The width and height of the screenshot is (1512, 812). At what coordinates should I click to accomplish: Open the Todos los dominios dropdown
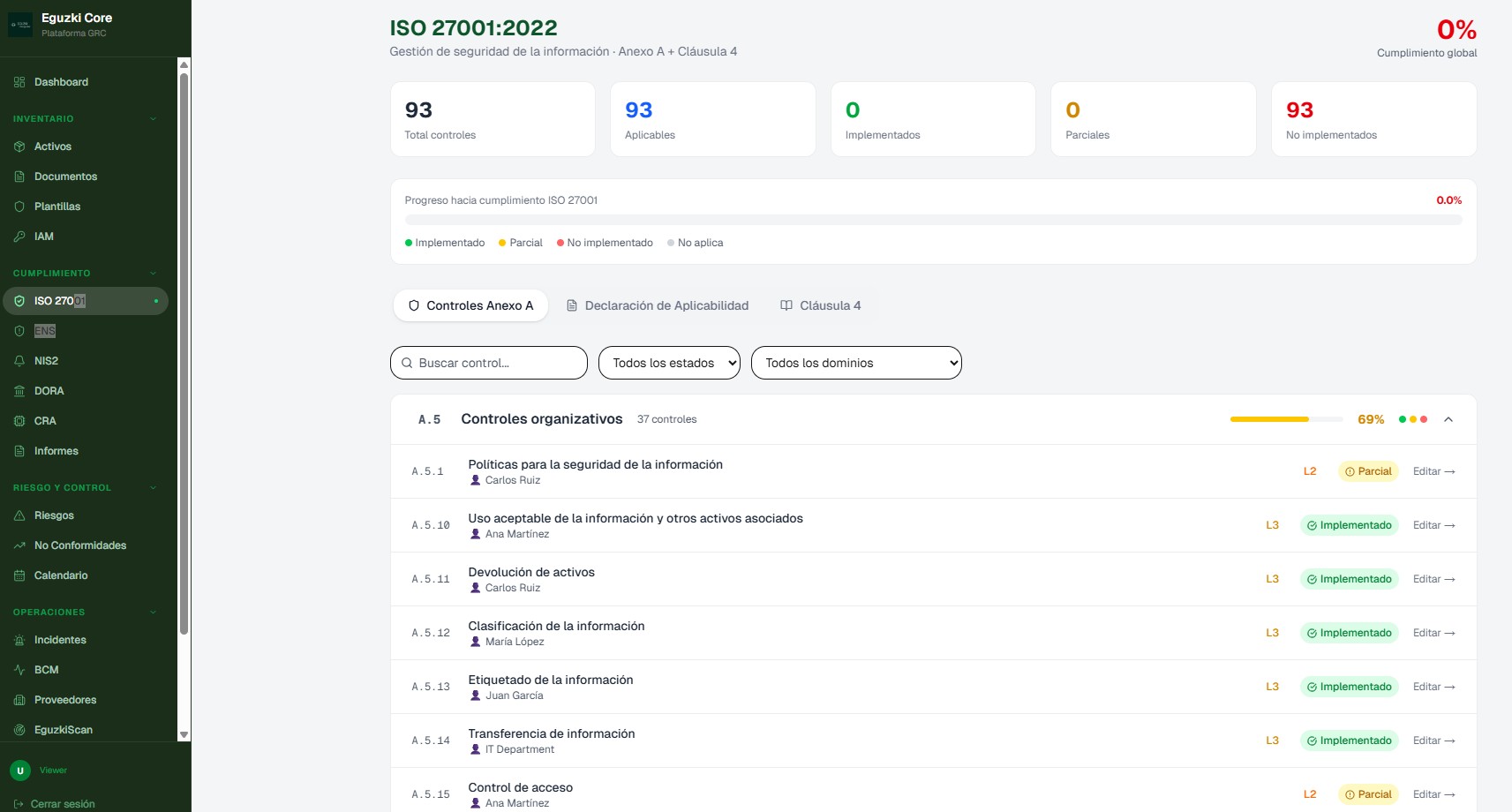point(855,363)
